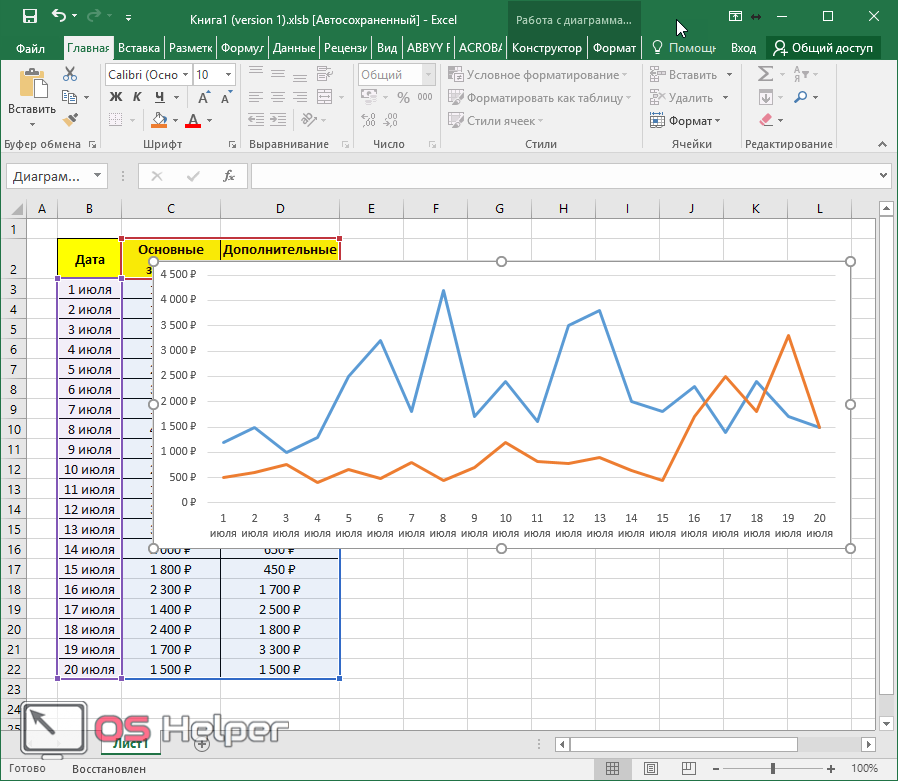Viewport: 898px width, 781px height.
Task: Open the Вставка ribbon tab
Action: click(138, 48)
